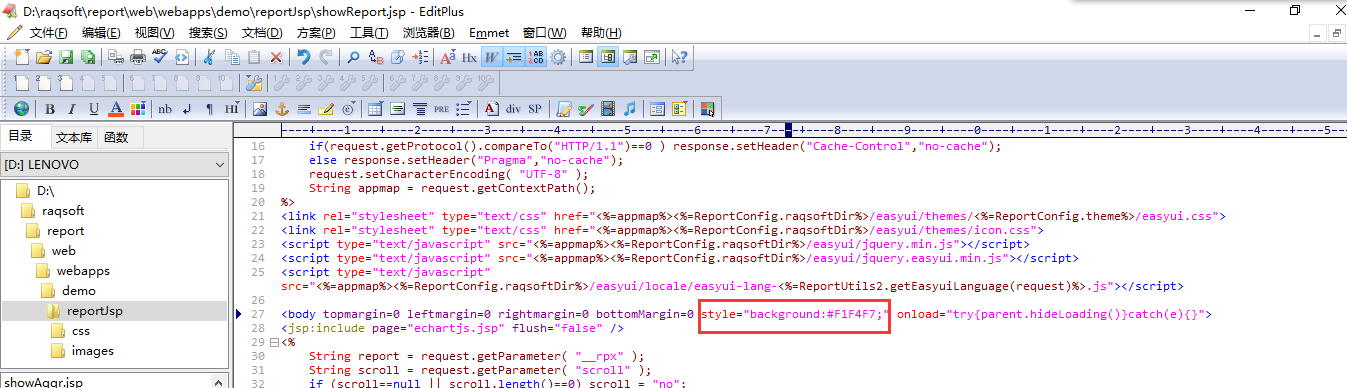Open heading tag dropdown HI

tap(231, 109)
